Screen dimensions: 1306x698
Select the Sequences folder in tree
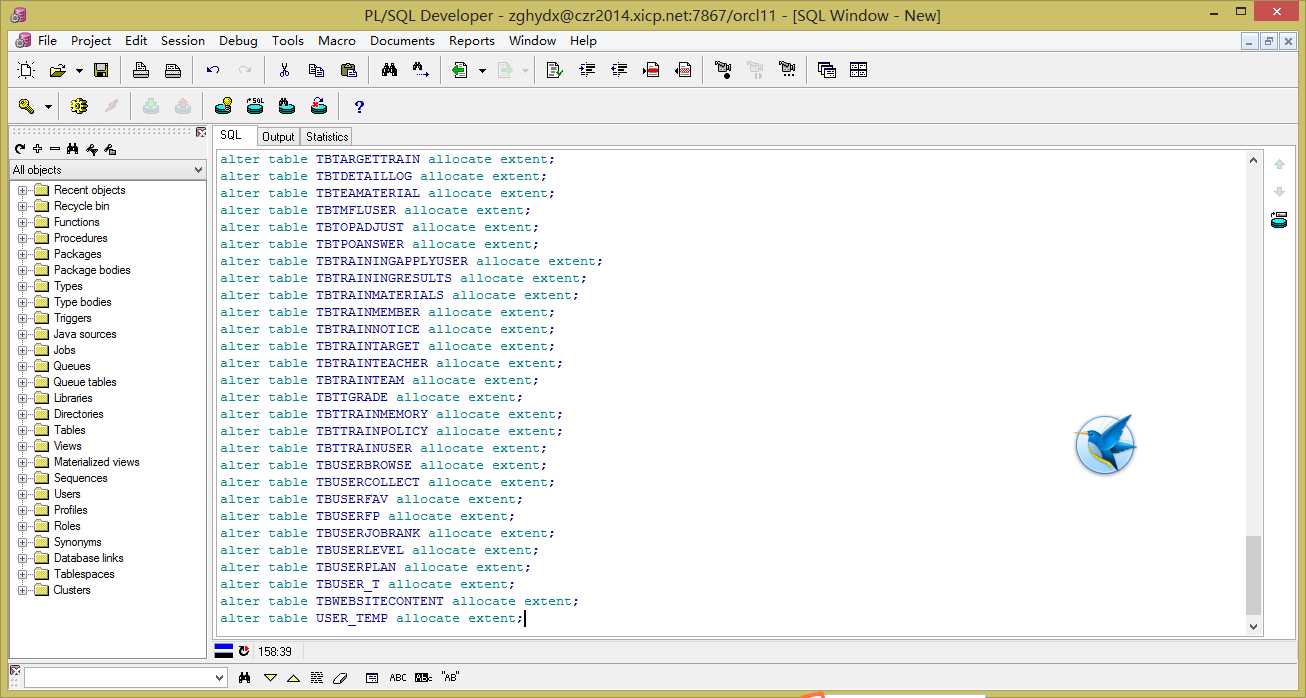(81, 478)
